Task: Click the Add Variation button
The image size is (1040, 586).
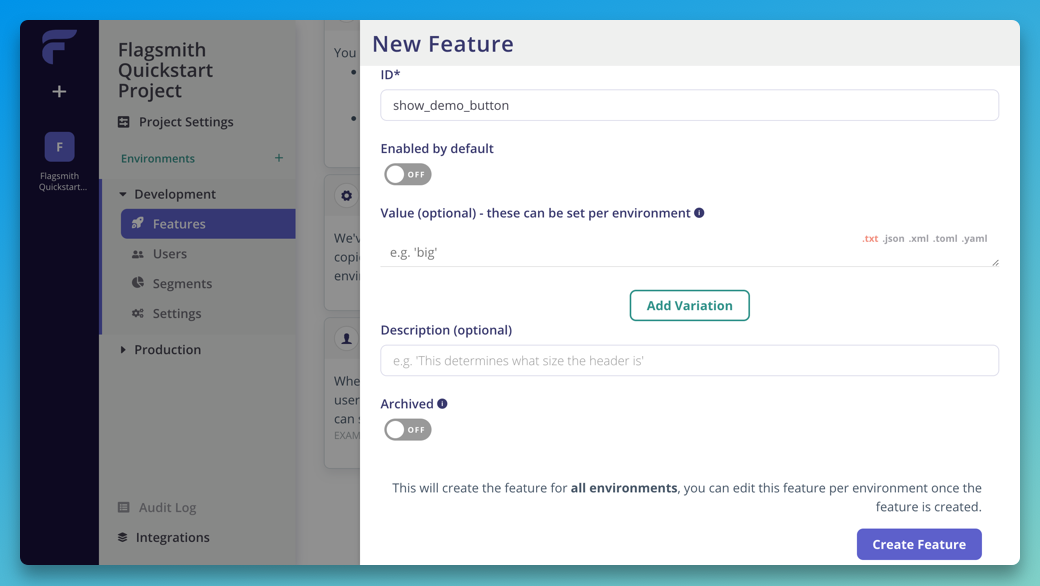Action: [x=689, y=306]
